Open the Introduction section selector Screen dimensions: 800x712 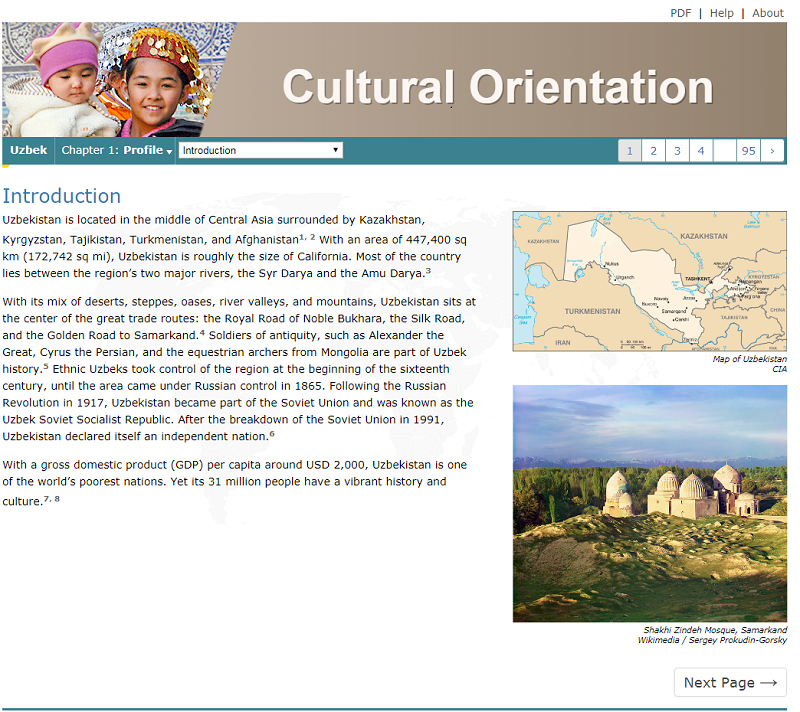[x=260, y=151]
